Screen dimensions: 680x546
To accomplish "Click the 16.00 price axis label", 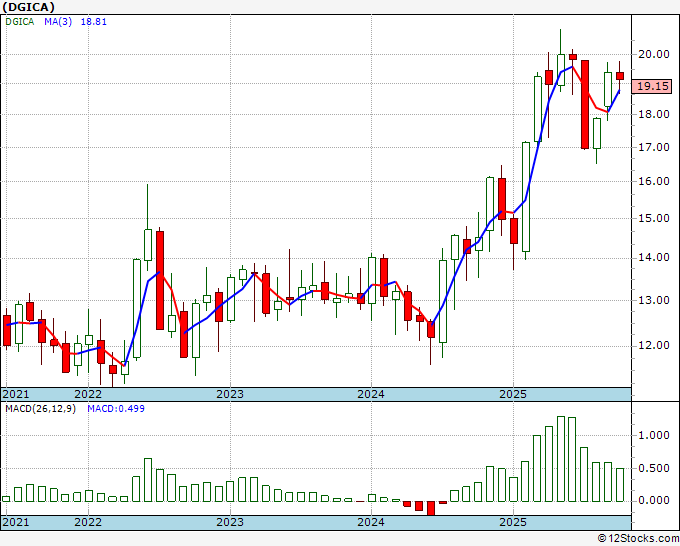I will (x=654, y=181).
